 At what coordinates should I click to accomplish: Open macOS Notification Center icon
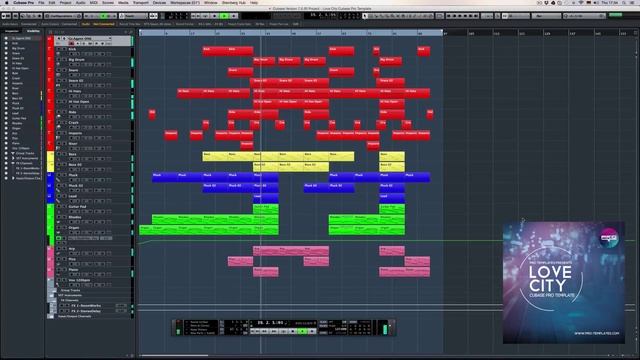tap(632, 3)
